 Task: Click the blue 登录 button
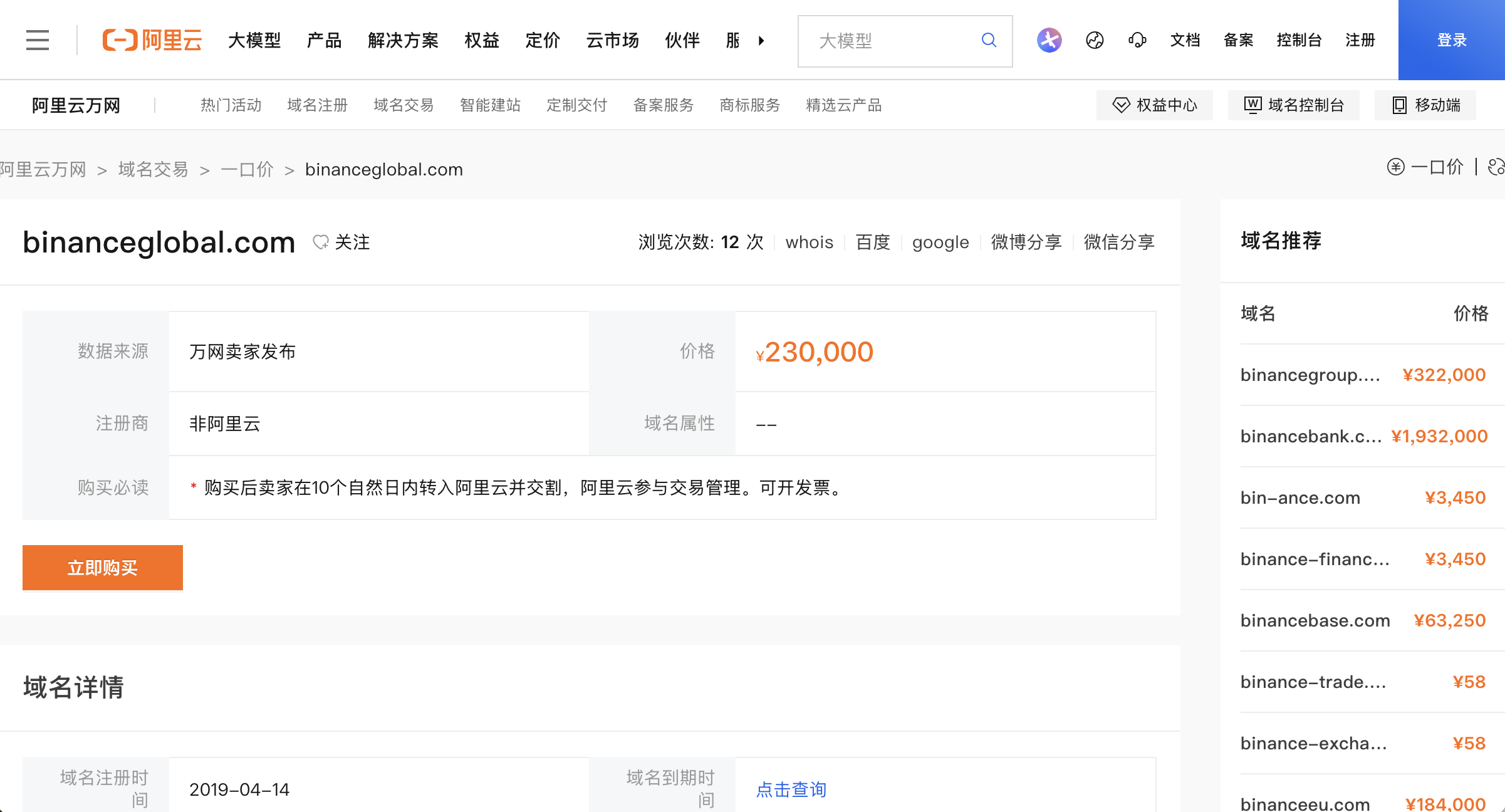pos(1452,40)
